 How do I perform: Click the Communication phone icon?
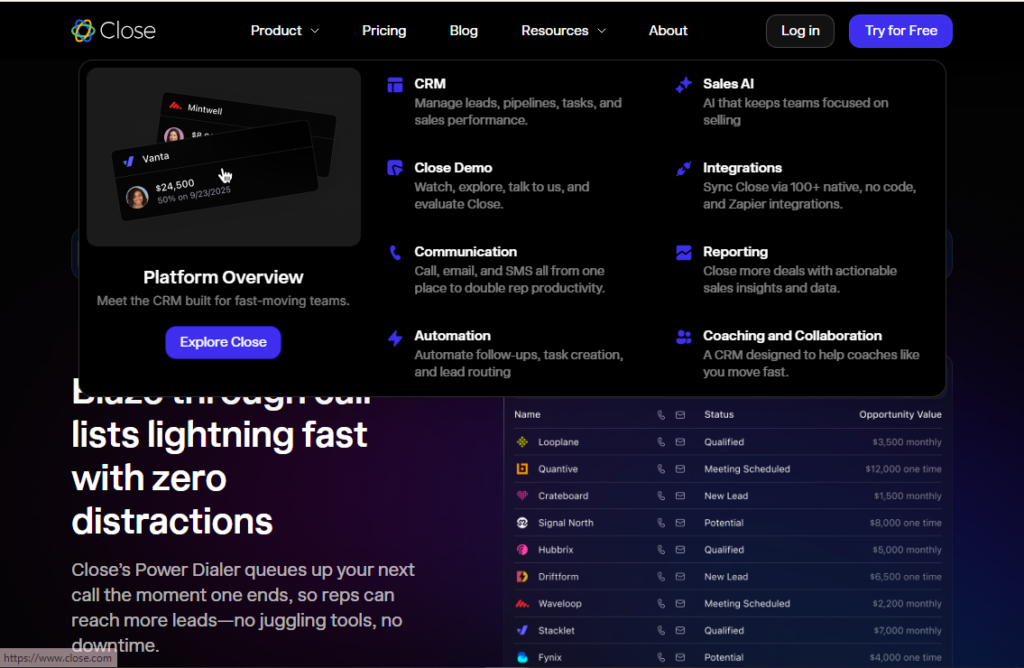coord(395,253)
